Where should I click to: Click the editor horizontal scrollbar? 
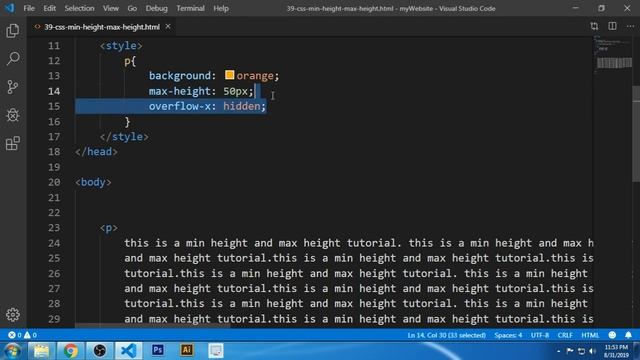click(x=152, y=326)
